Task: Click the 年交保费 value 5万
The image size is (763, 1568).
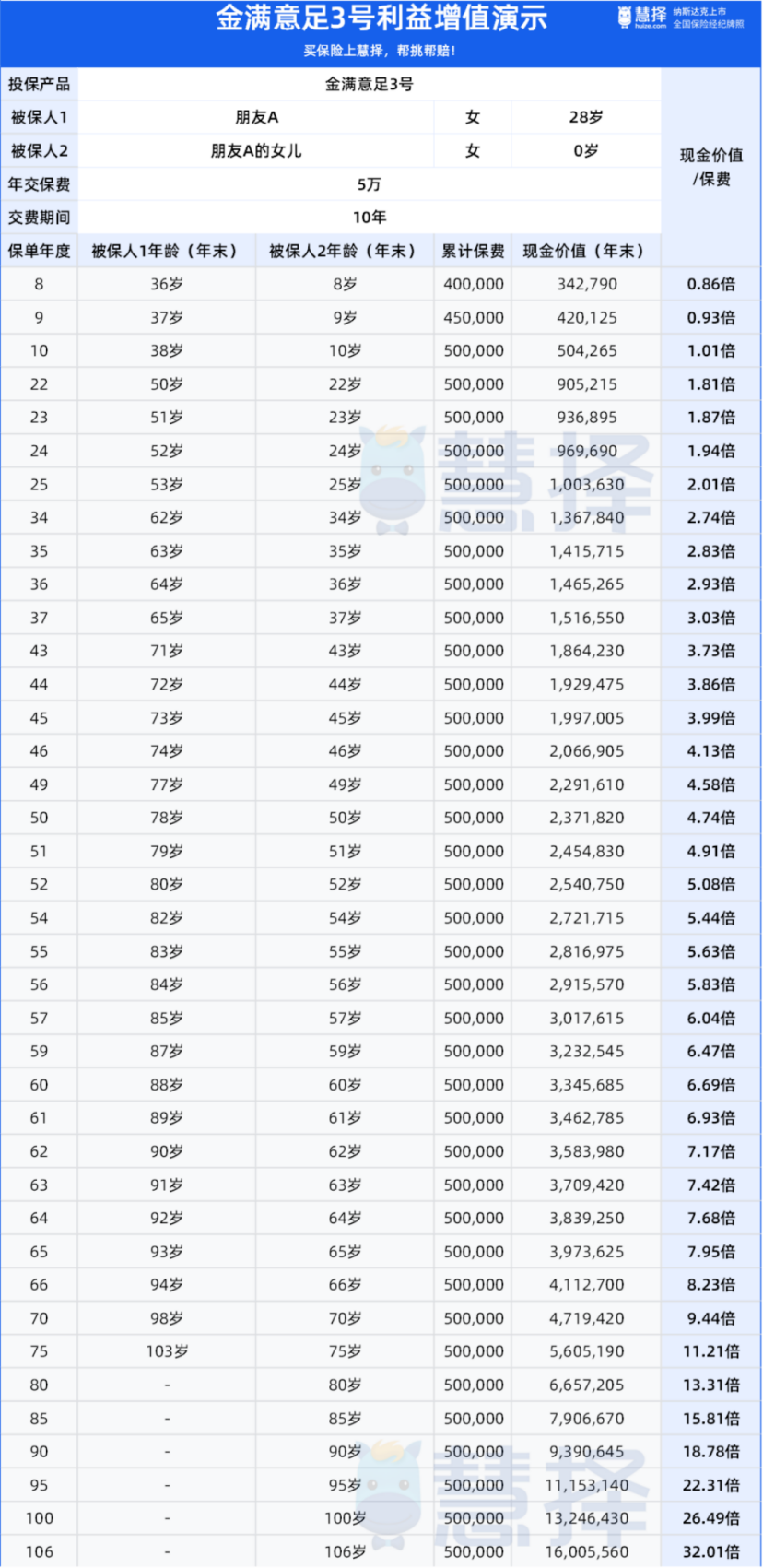Action: 369,184
